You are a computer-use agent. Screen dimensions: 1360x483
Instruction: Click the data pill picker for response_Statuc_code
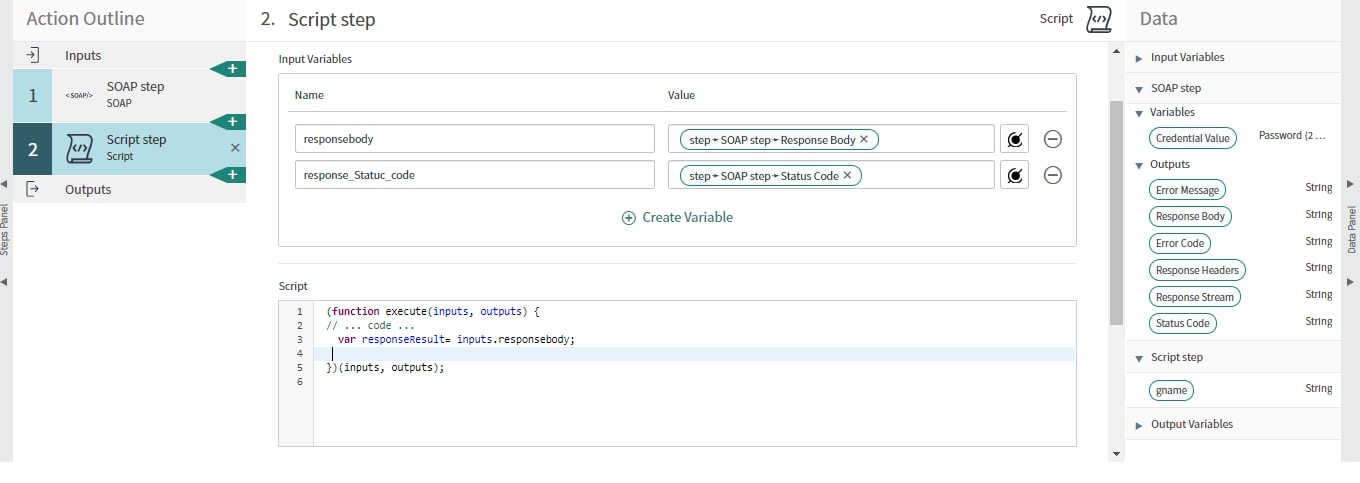click(x=1014, y=175)
